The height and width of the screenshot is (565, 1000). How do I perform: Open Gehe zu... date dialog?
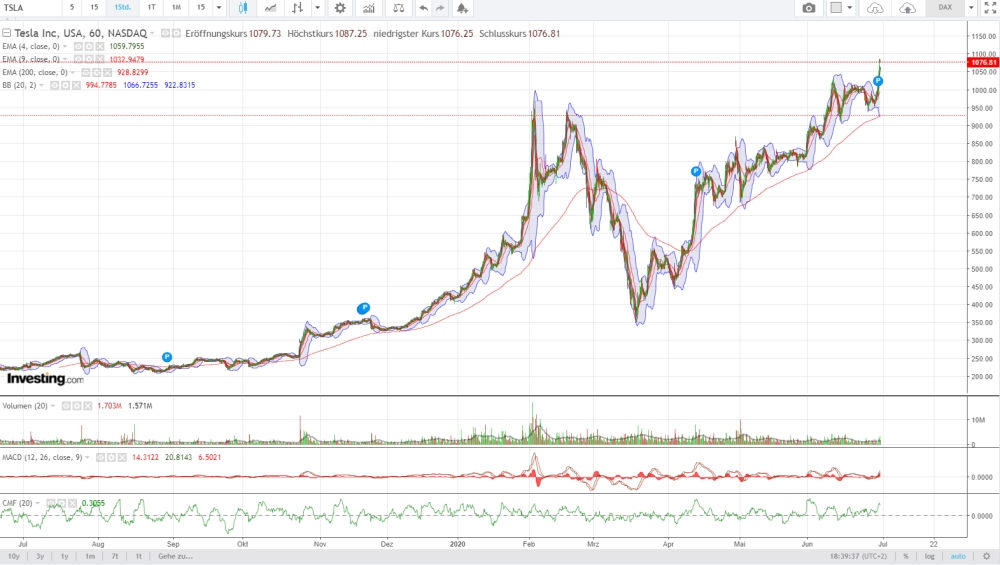pos(175,556)
